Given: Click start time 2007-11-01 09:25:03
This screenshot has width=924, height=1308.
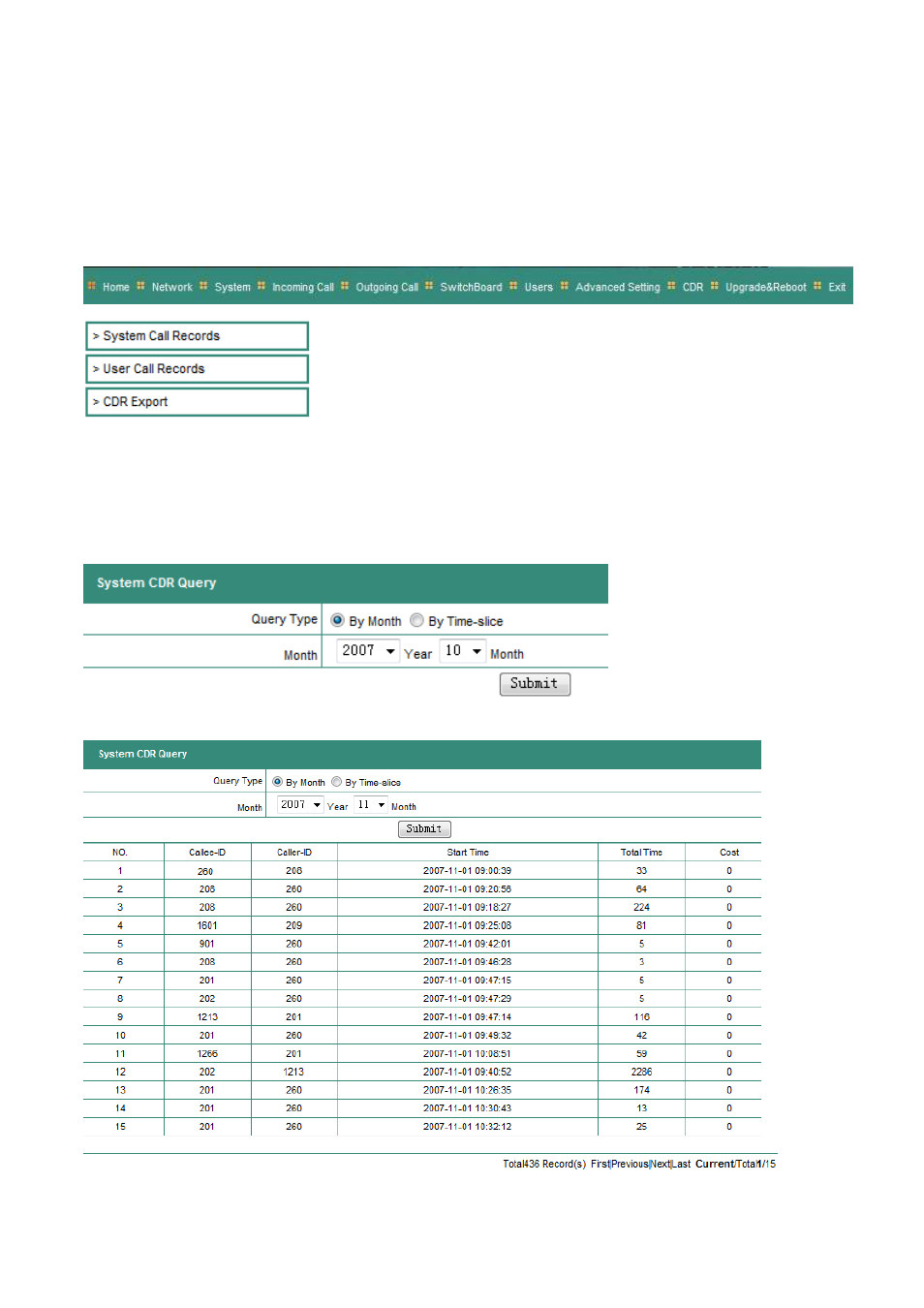Looking at the screenshot, I should (467, 926).
